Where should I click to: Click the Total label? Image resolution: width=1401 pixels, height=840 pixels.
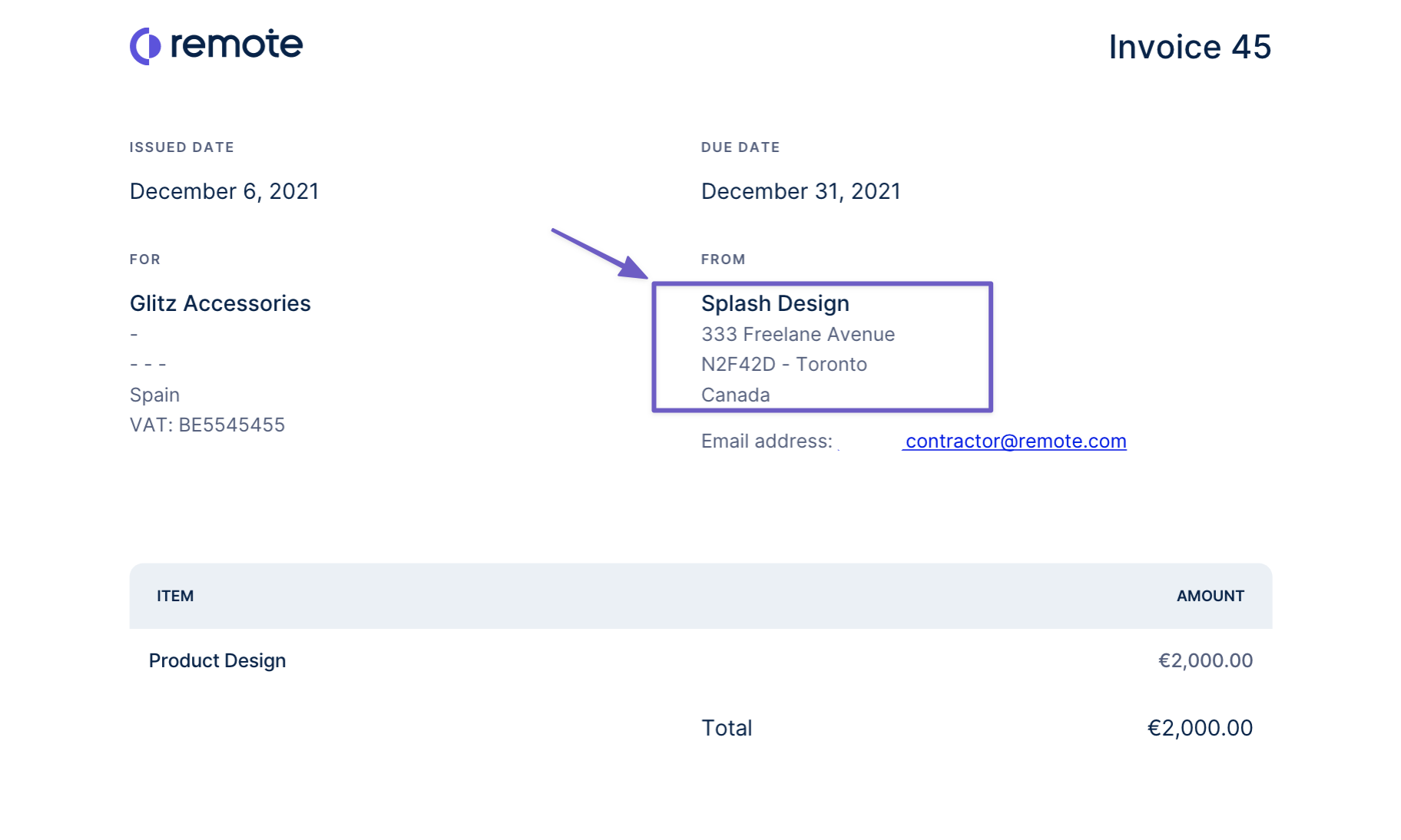click(727, 728)
